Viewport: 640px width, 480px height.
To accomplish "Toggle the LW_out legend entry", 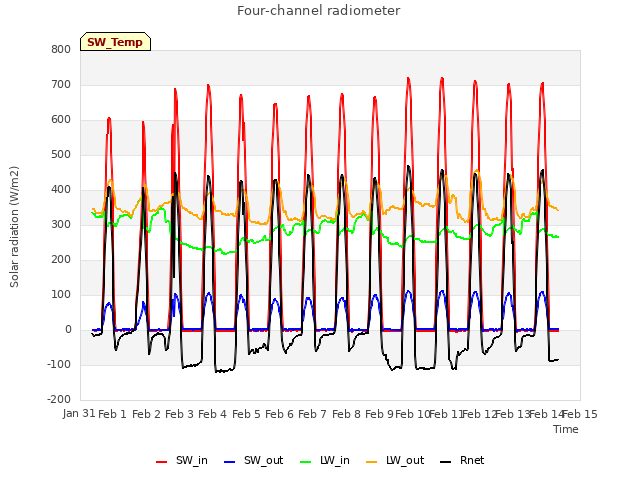I will coord(395,460).
